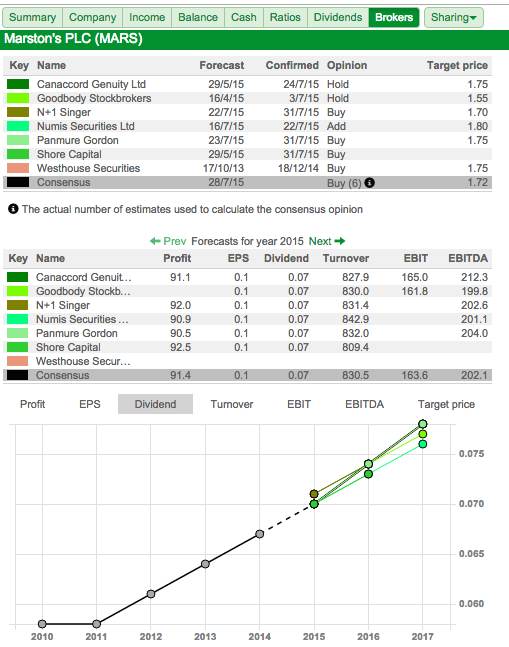Click the 2011 dividend data point
Viewport: 509px width, 647px height.
96,624
